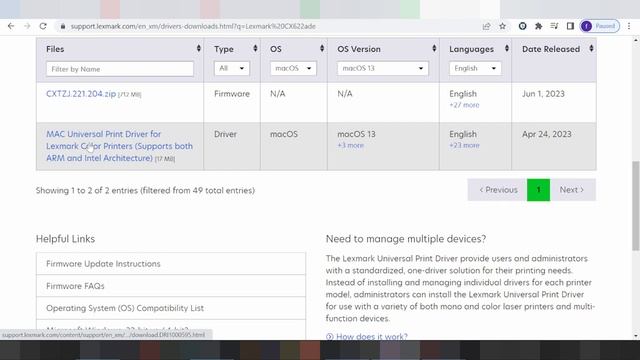Sort table by Type column arrows
The height and width of the screenshot is (360, 640).
(255, 49)
